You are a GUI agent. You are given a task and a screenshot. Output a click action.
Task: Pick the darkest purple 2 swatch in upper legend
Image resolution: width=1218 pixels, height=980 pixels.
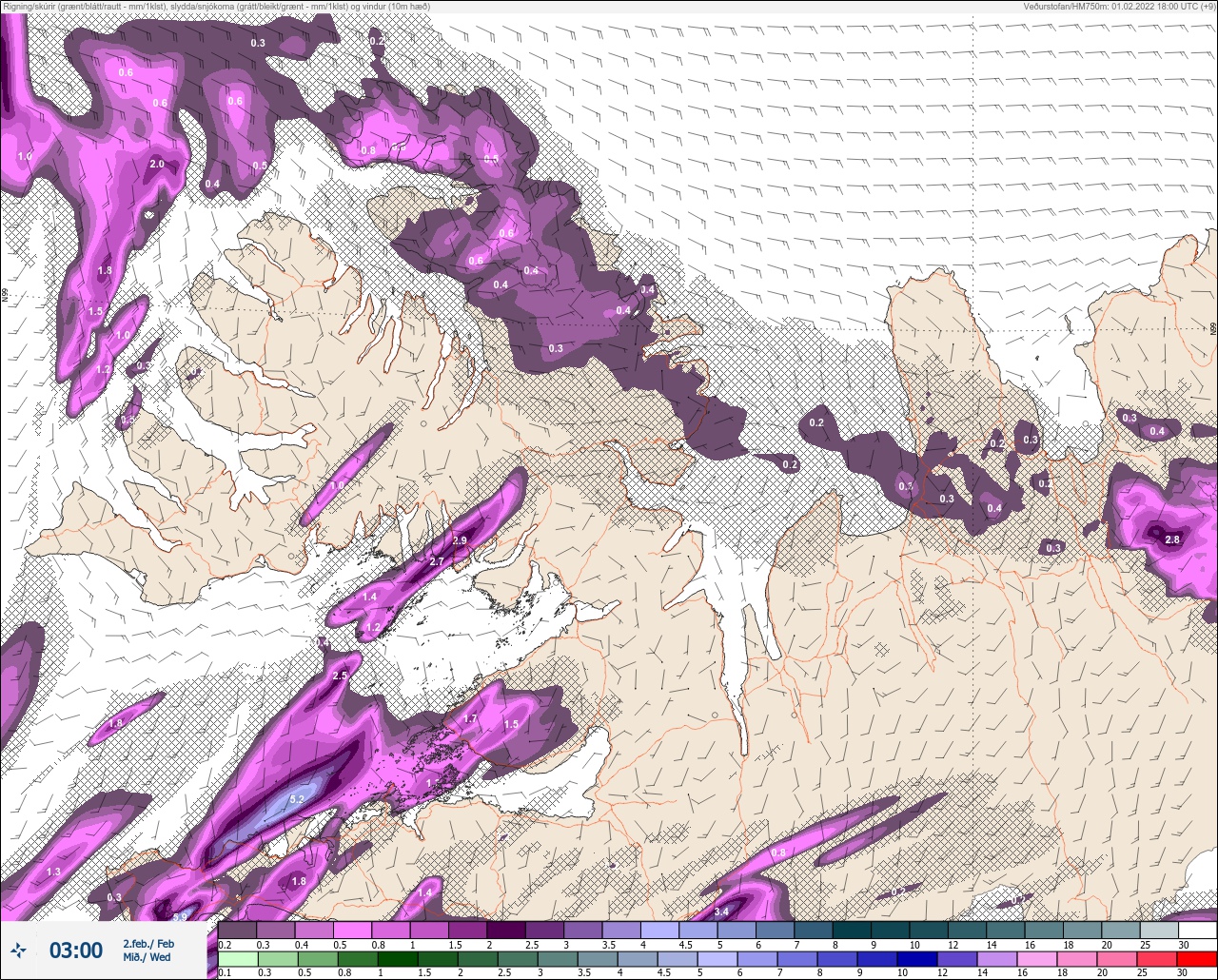[506, 930]
